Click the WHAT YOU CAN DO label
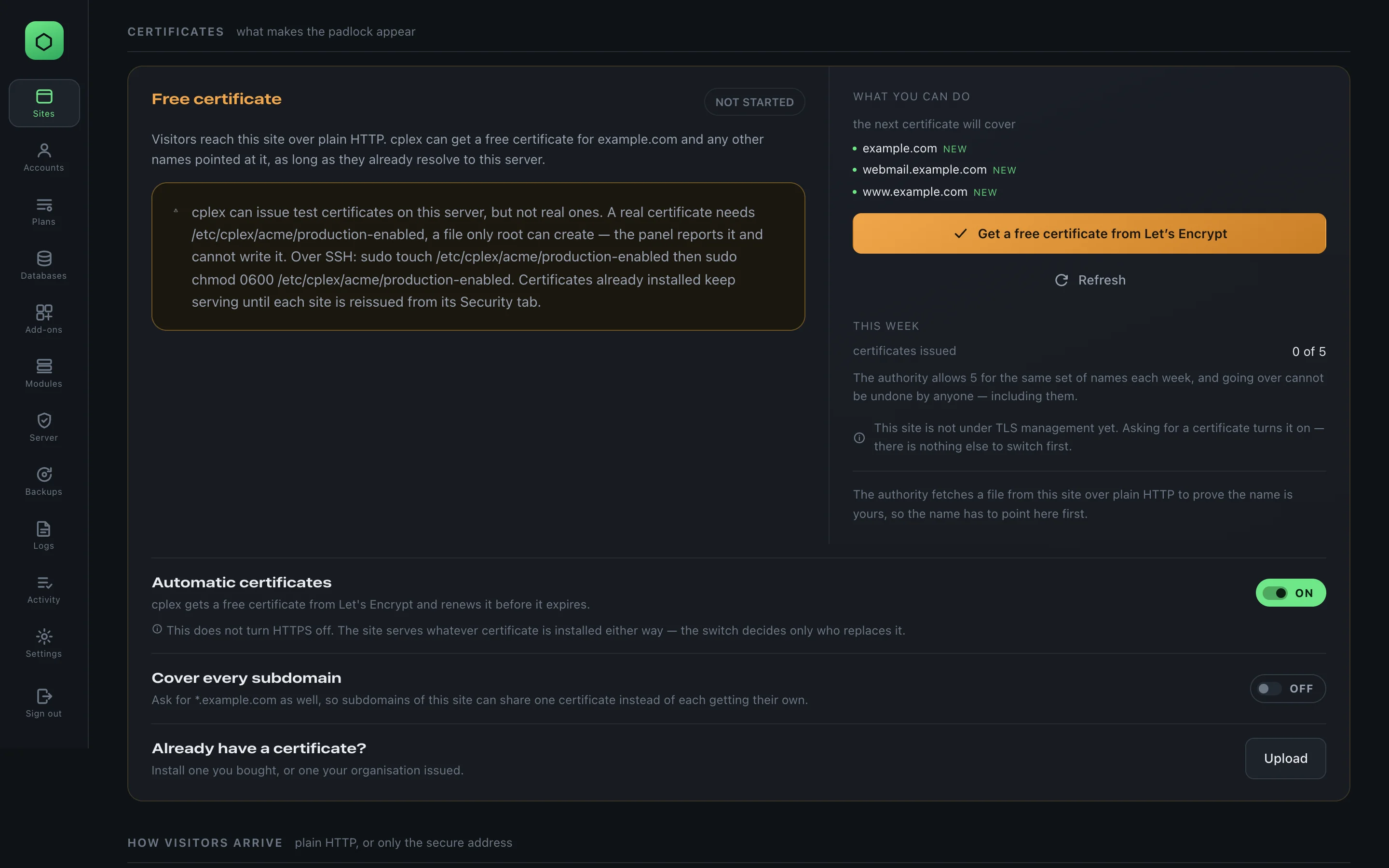The image size is (1389, 868). [912, 96]
